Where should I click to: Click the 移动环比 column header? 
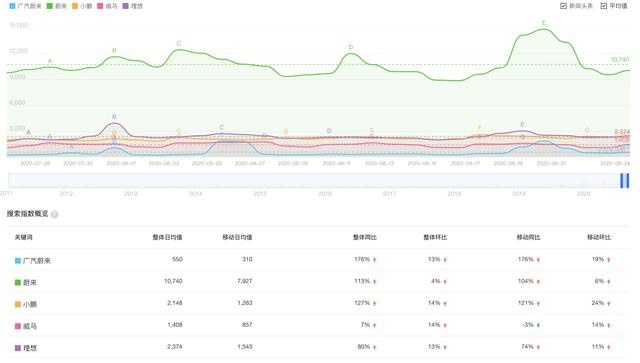pyautogui.click(x=599, y=237)
